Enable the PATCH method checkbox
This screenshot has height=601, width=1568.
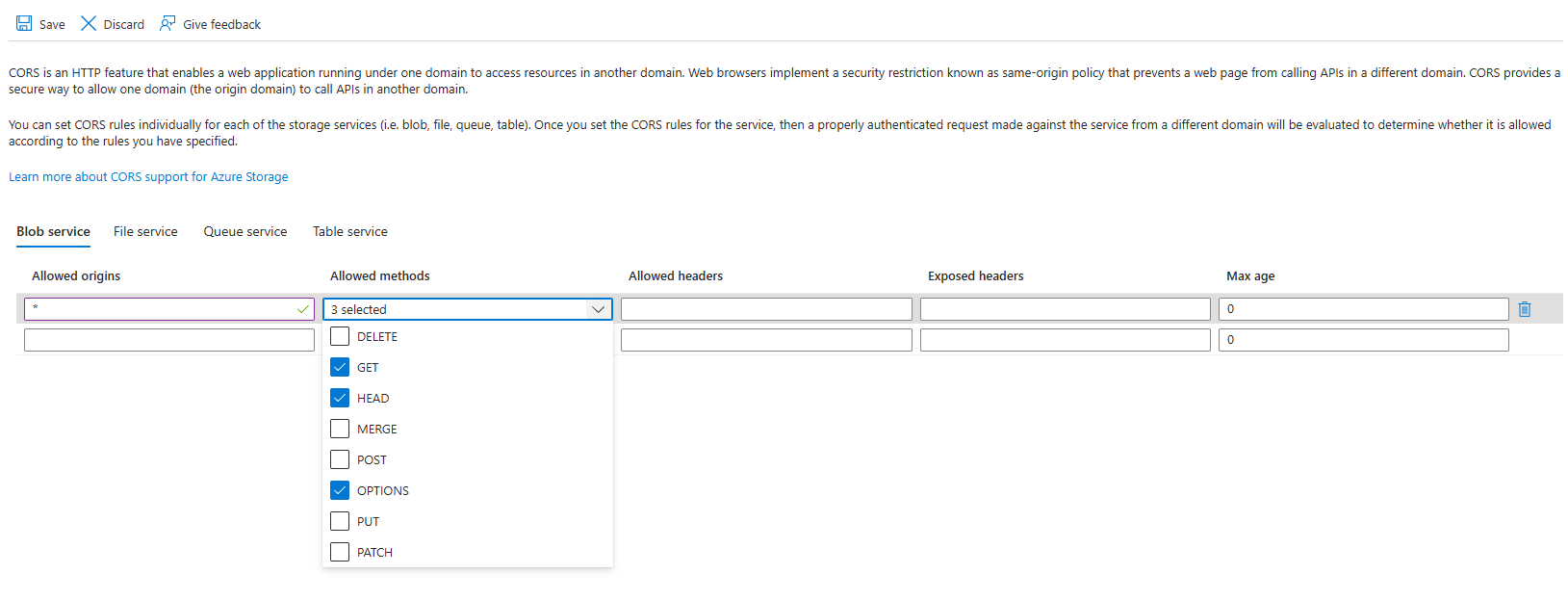tap(340, 552)
